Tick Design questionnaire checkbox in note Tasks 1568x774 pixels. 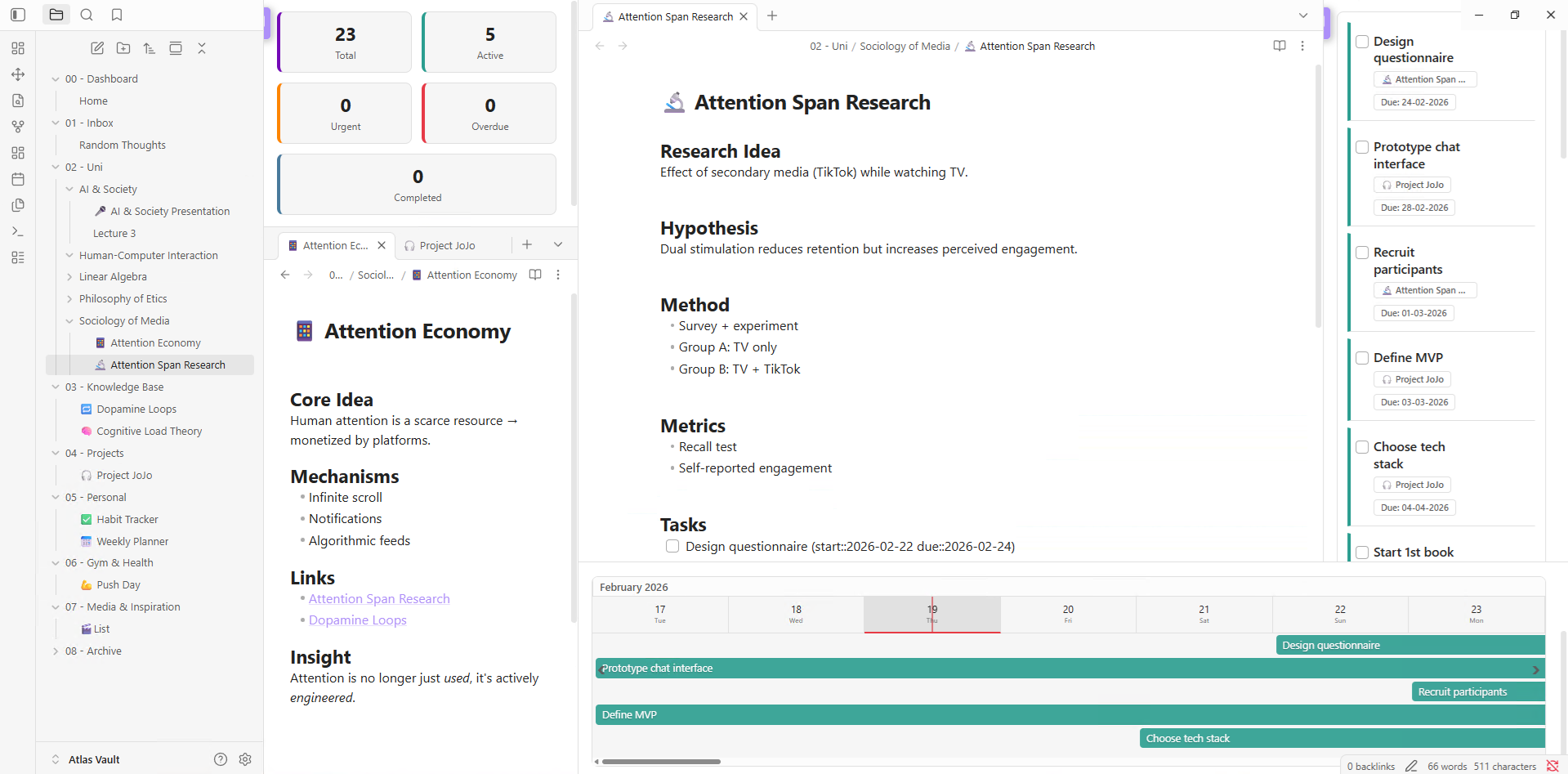[x=672, y=546]
